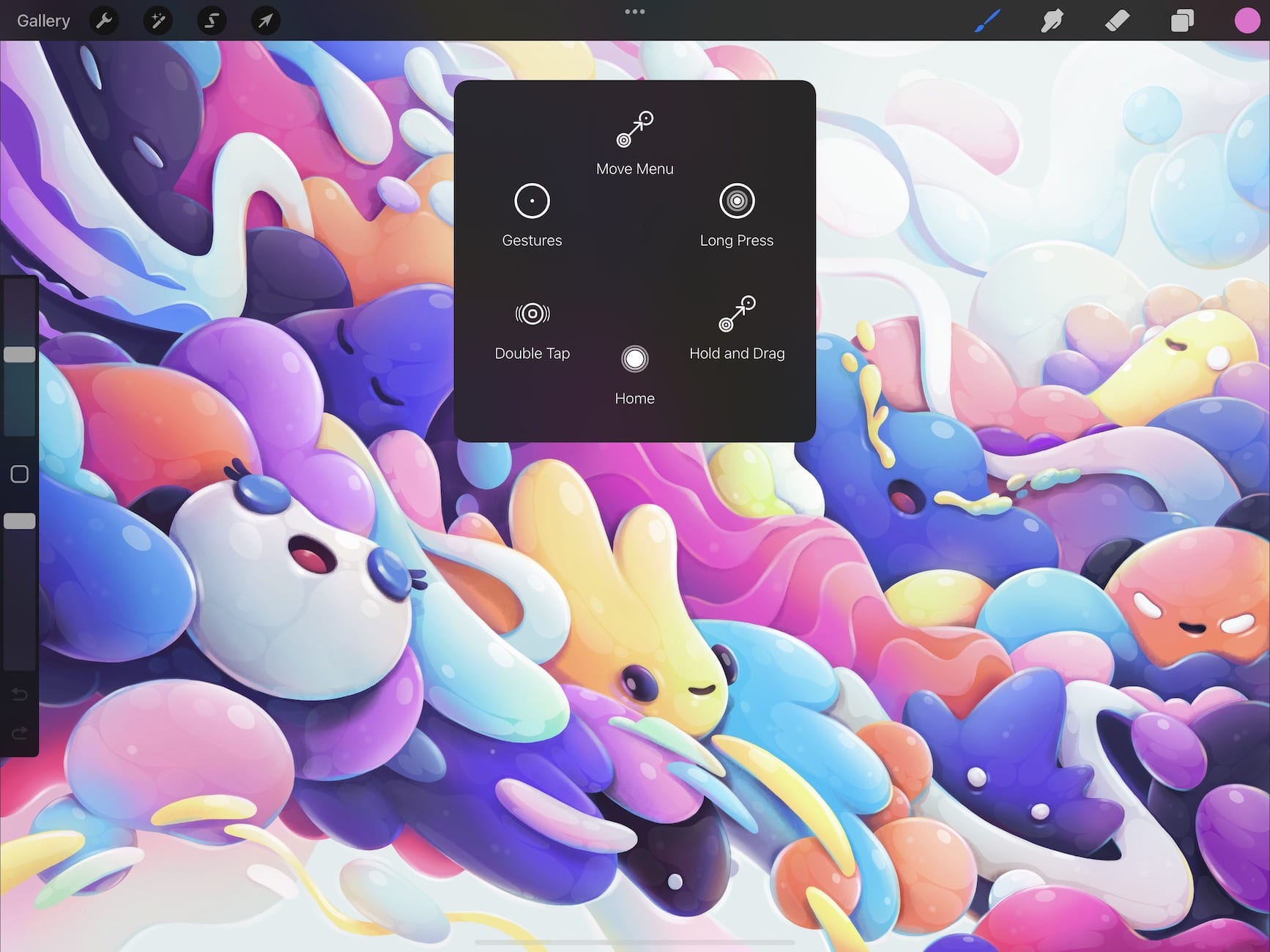Choose Double Tap in the AssistiveTouch menu
The width and height of the screenshot is (1270, 952).
[532, 331]
